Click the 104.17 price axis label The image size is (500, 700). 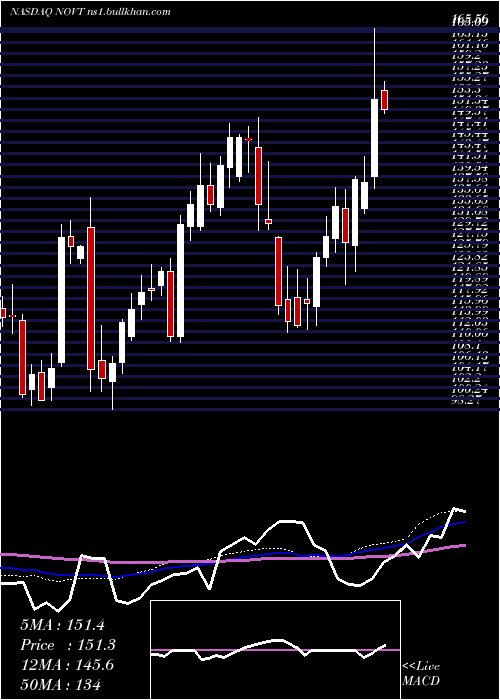coord(469,369)
